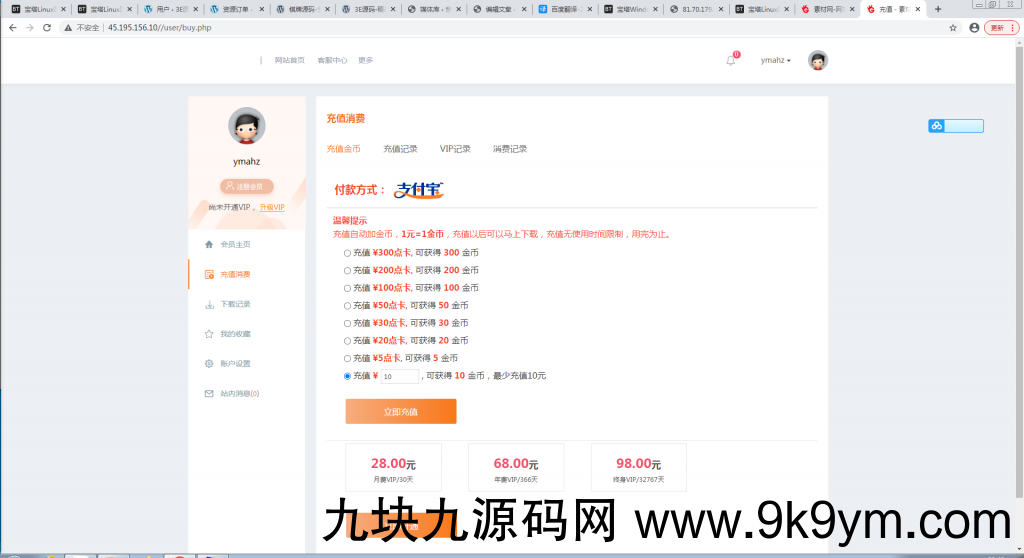Viewport: 1024px width, 558px height.
Task: Switch to 媒体库 browser tab
Action: (433, 9)
